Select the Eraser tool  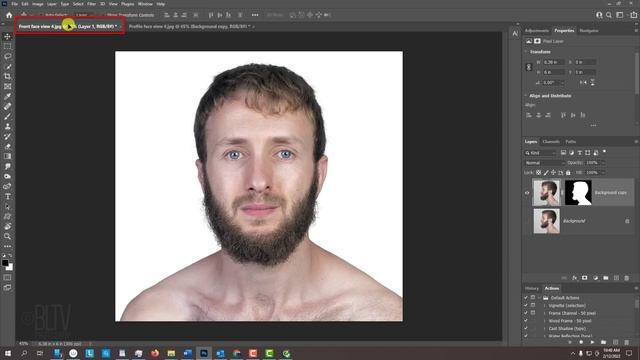click(7, 146)
